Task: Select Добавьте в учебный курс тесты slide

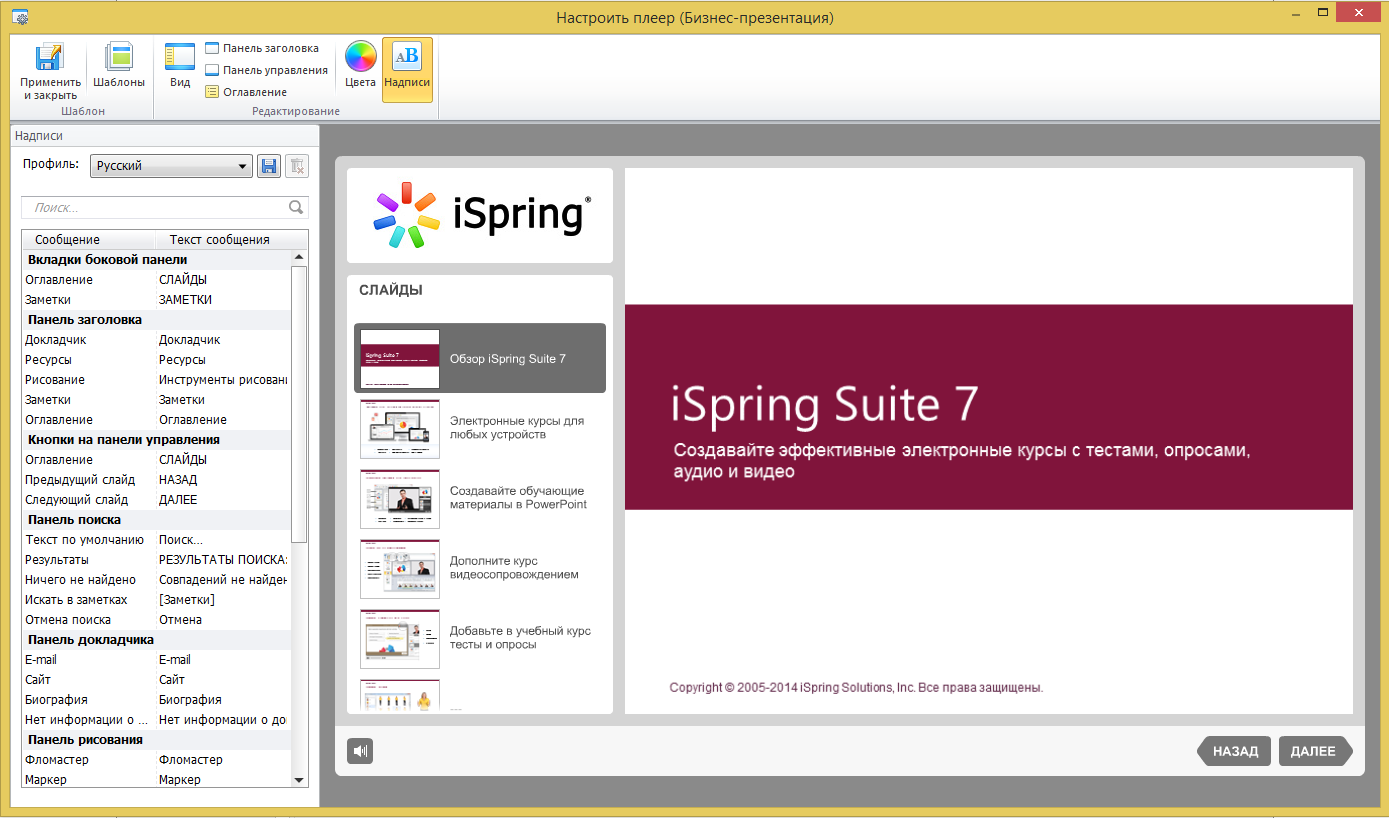Action: (480, 638)
